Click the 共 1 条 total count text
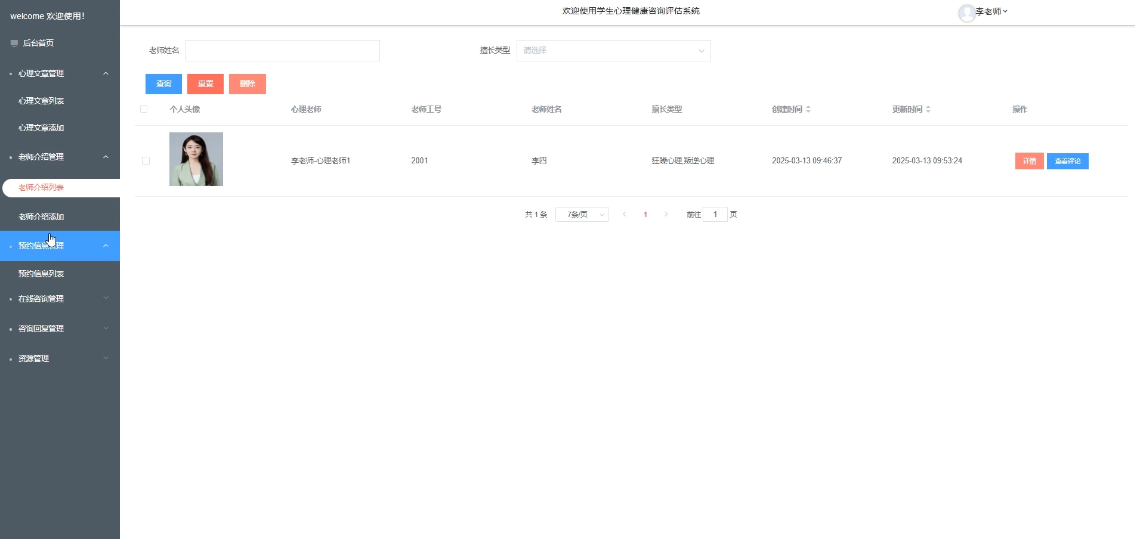The image size is (1135, 539). pos(536,215)
